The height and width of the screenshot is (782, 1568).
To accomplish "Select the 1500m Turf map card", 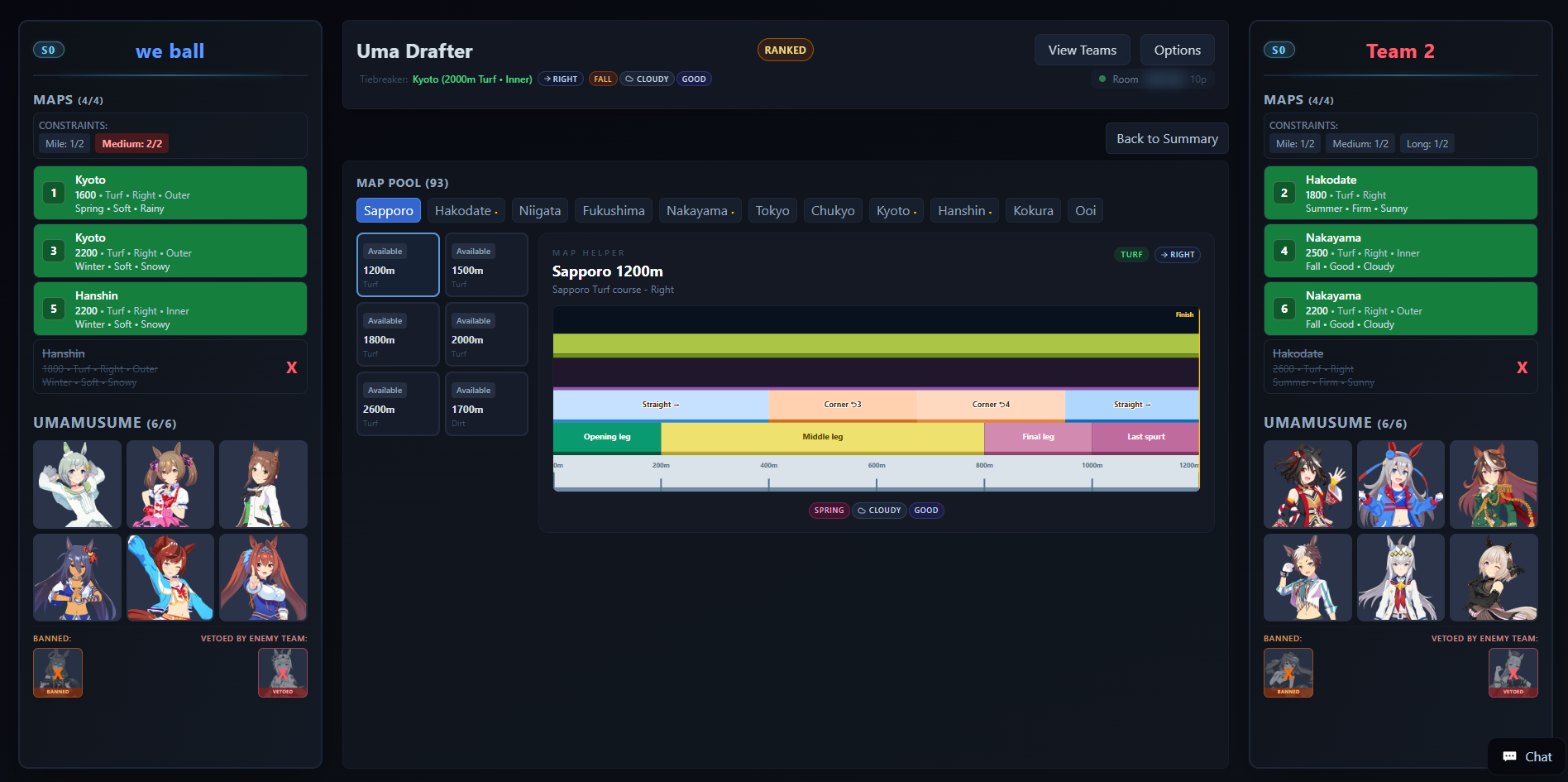I will point(486,264).
